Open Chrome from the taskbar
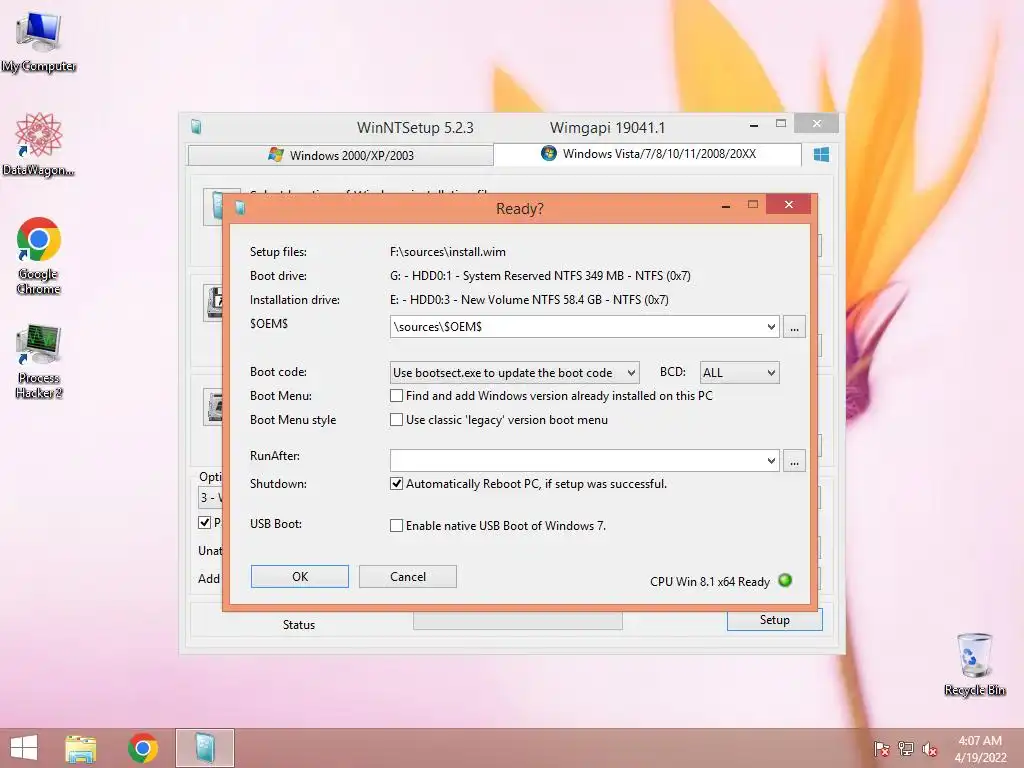Screen dimensions: 1024x768 [x=143, y=748]
